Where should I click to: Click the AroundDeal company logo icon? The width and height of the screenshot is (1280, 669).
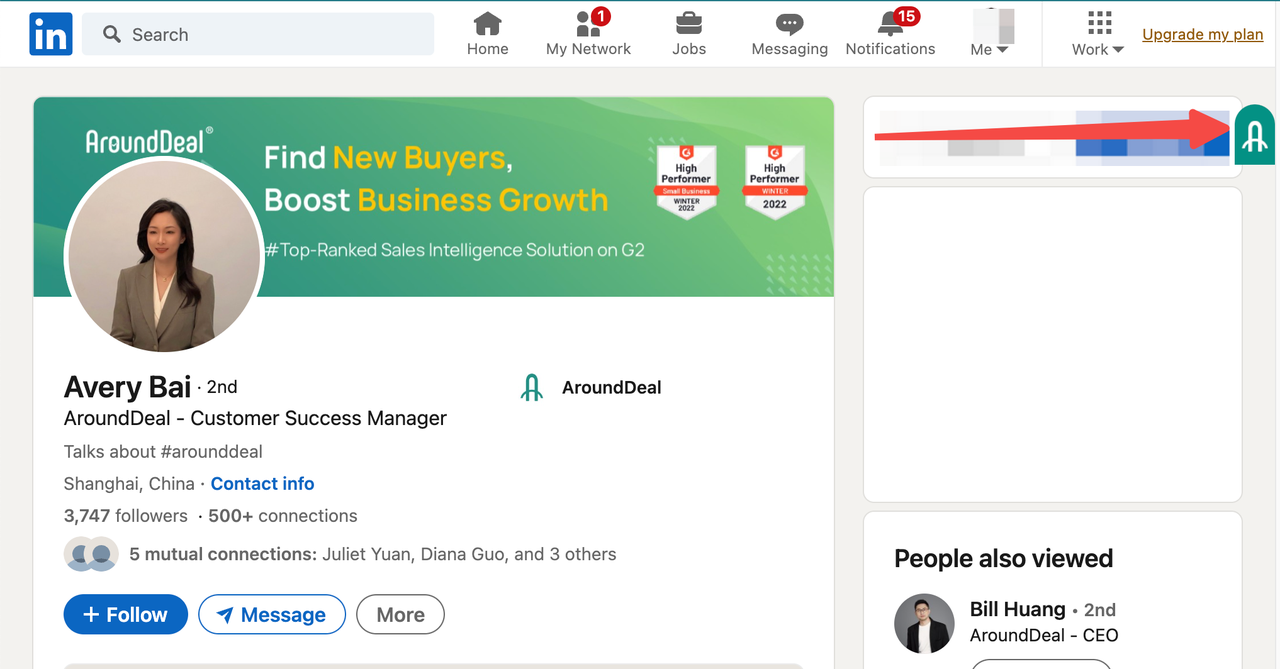pyautogui.click(x=532, y=388)
